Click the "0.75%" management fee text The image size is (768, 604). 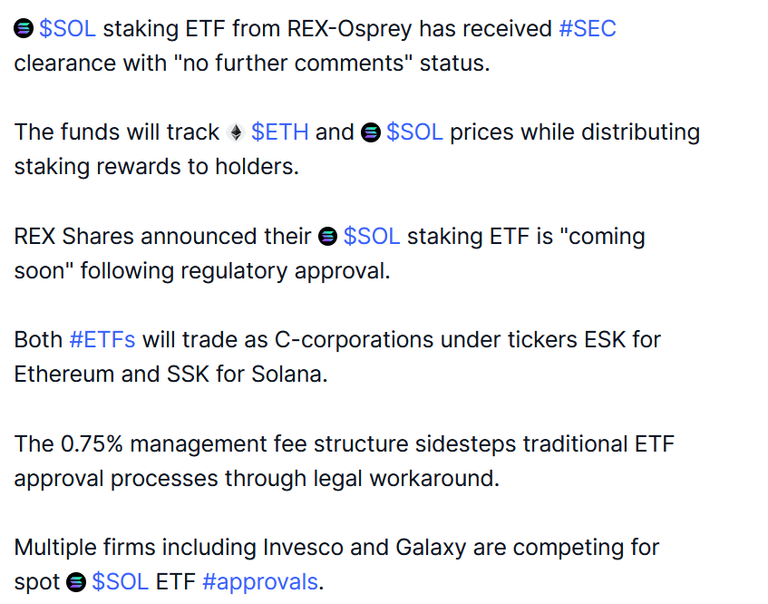92,444
